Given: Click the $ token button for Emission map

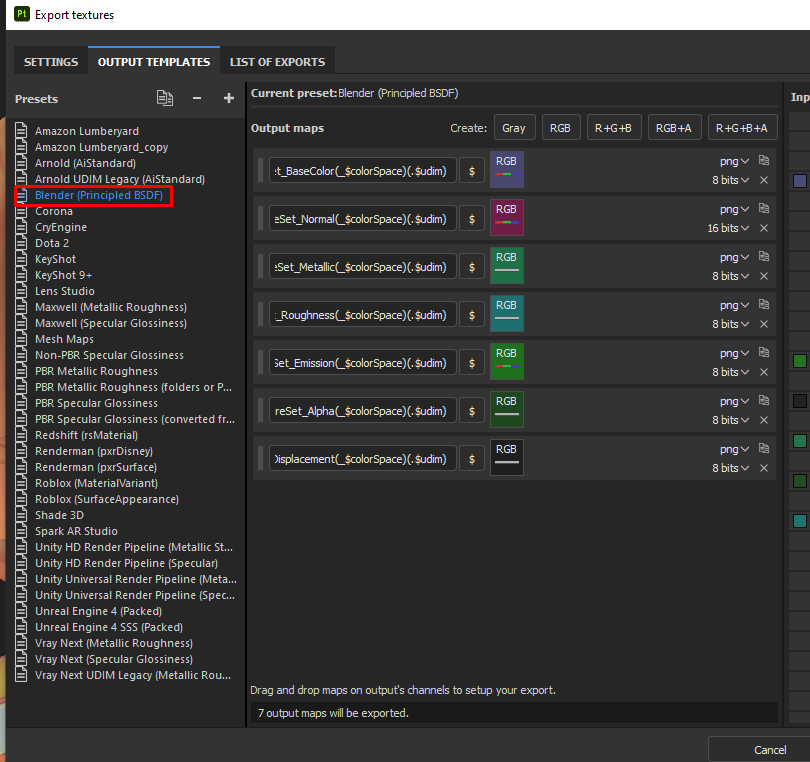Looking at the screenshot, I should [472, 363].
